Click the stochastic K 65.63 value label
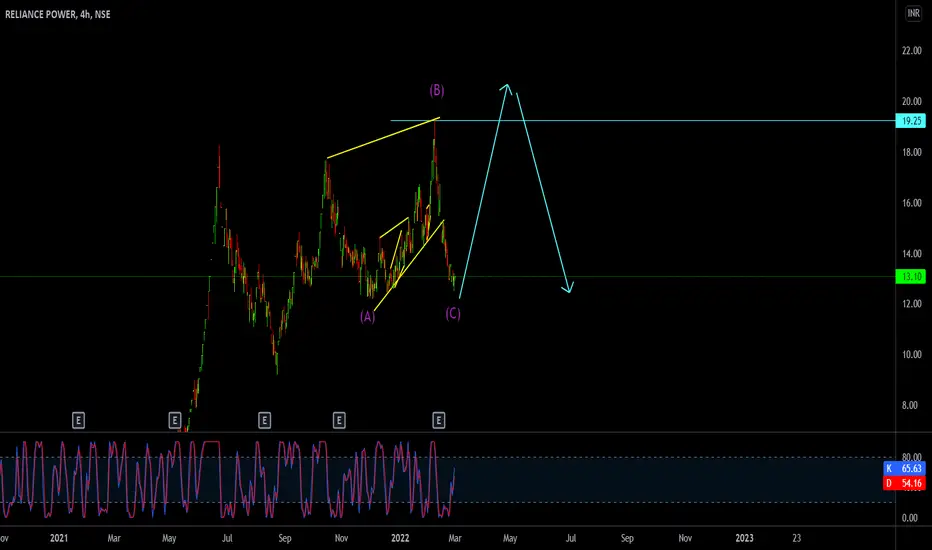The image size is (932, 550). pyautogui.click(x=905, y=469)
